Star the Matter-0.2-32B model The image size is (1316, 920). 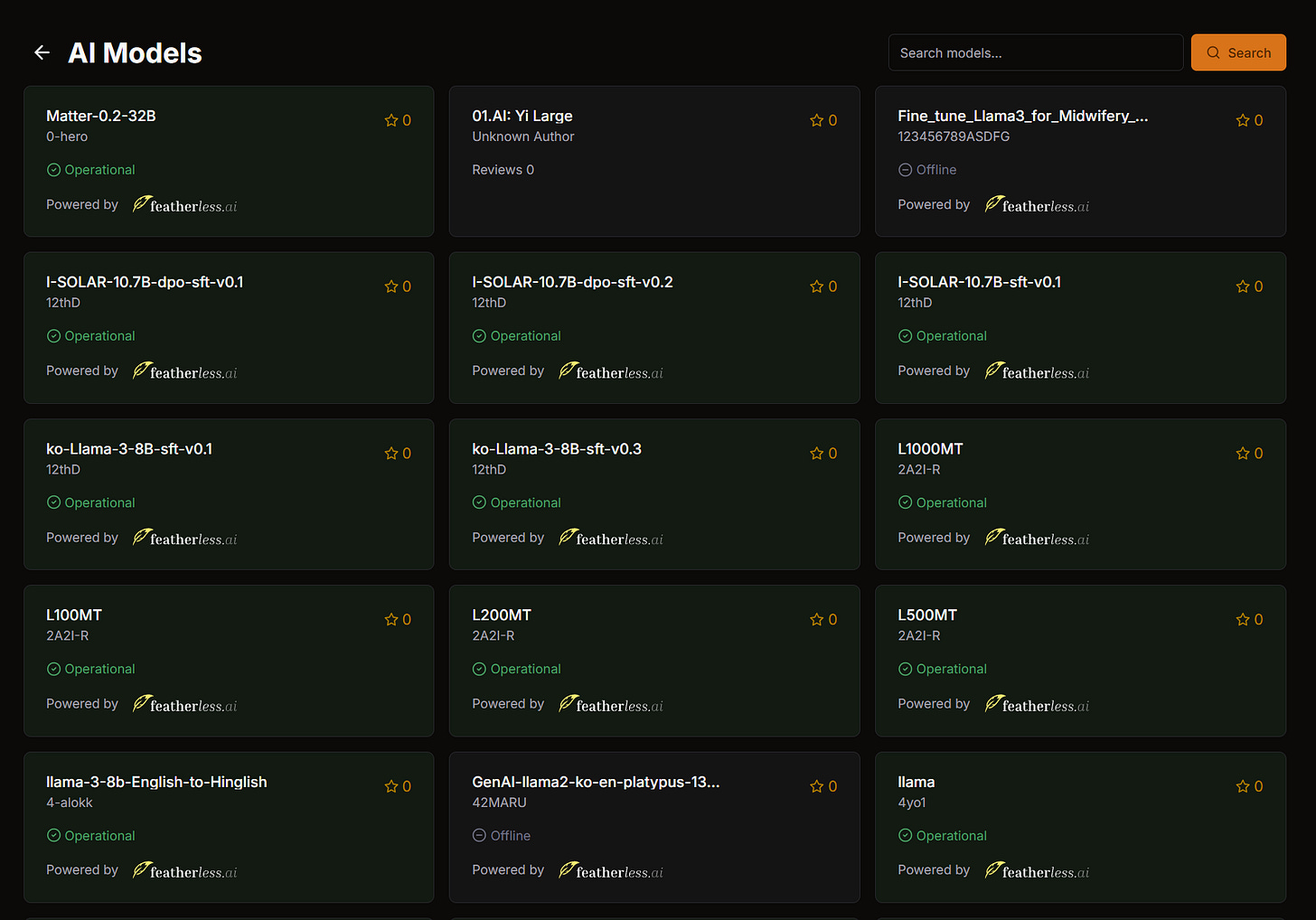tap(392, 119)
